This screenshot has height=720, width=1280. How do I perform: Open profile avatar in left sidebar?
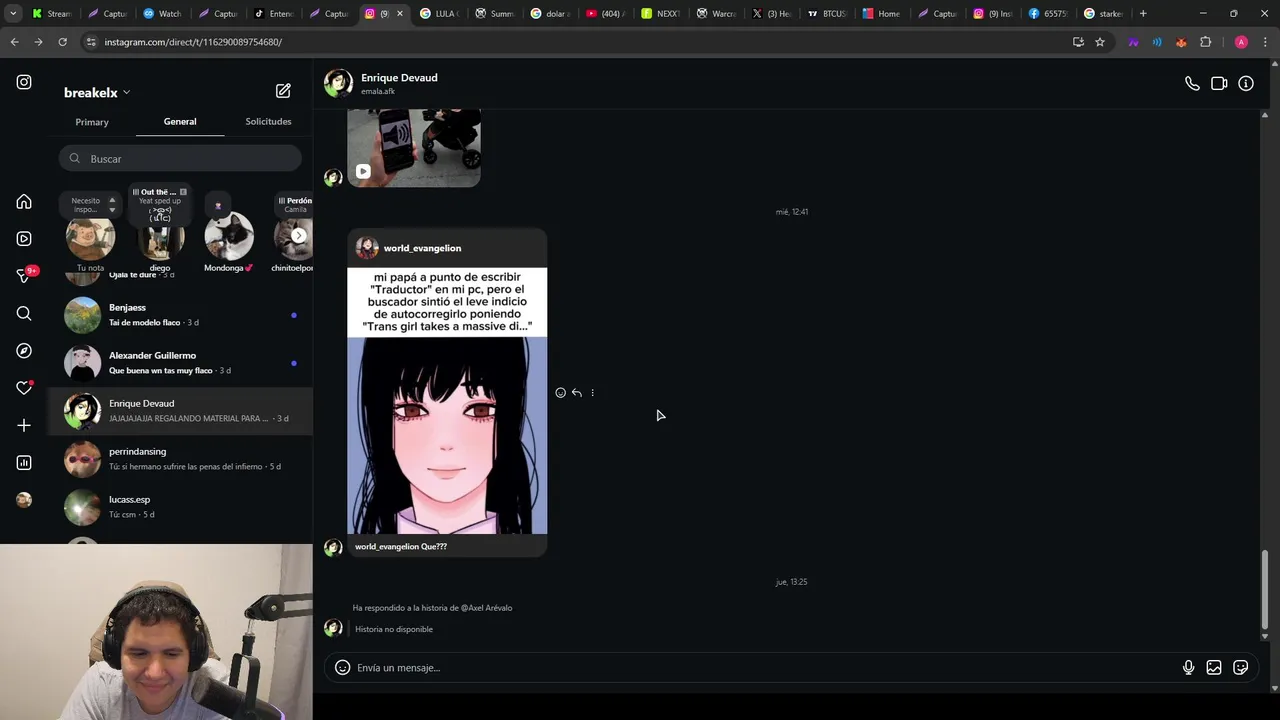pyautogui.click(x=24, y=500)
